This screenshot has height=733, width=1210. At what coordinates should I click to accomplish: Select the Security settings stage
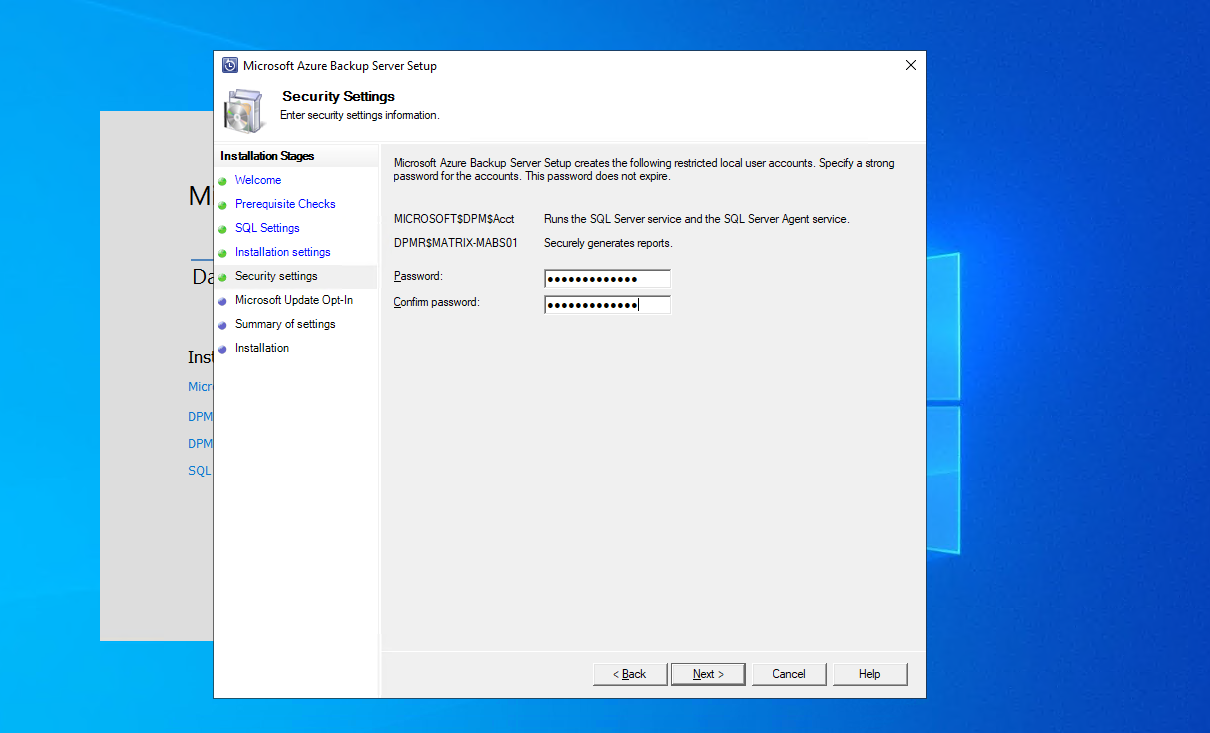point(276,276)
